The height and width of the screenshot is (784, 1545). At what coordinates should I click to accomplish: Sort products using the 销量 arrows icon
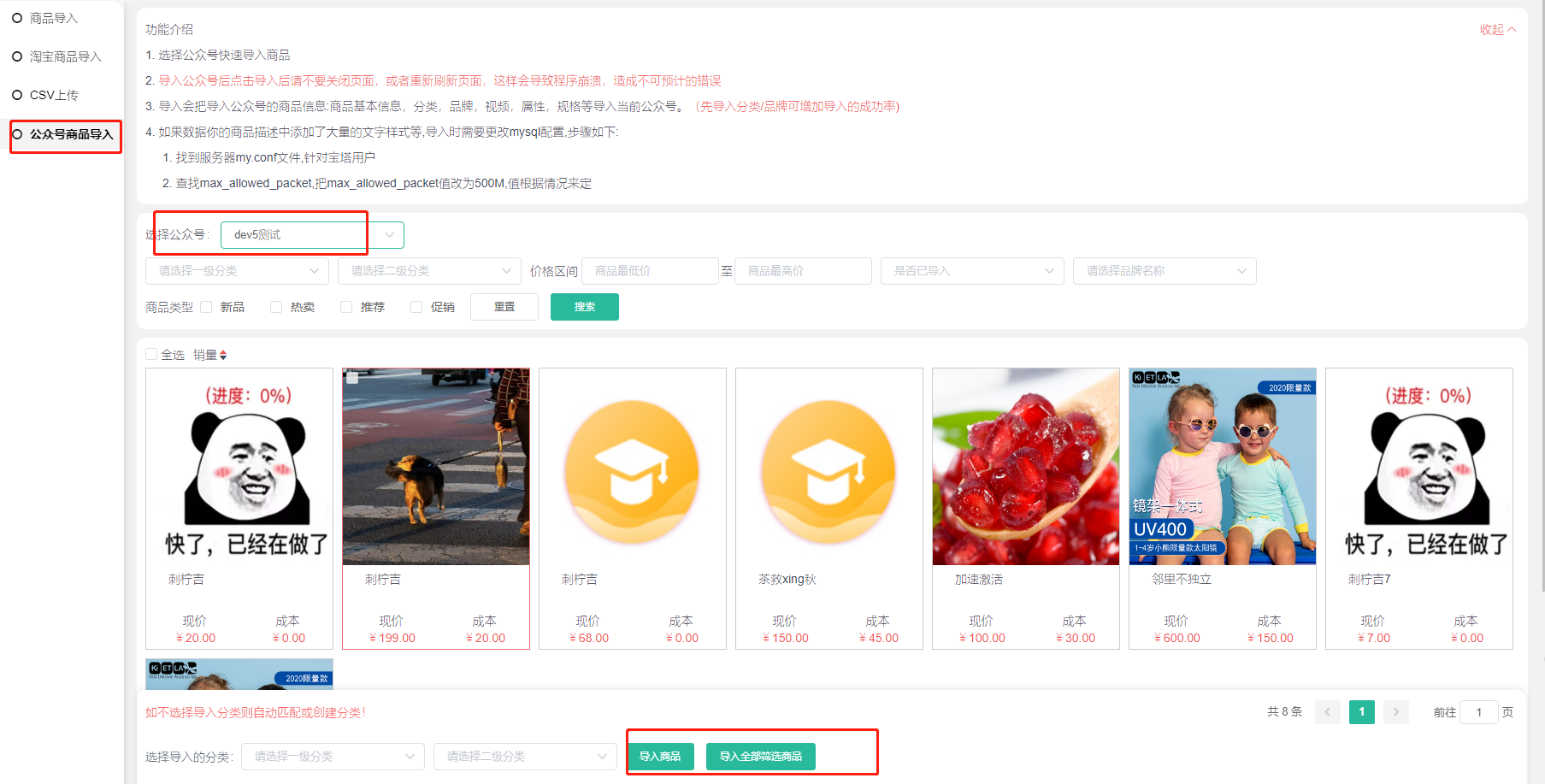(223, 355)
